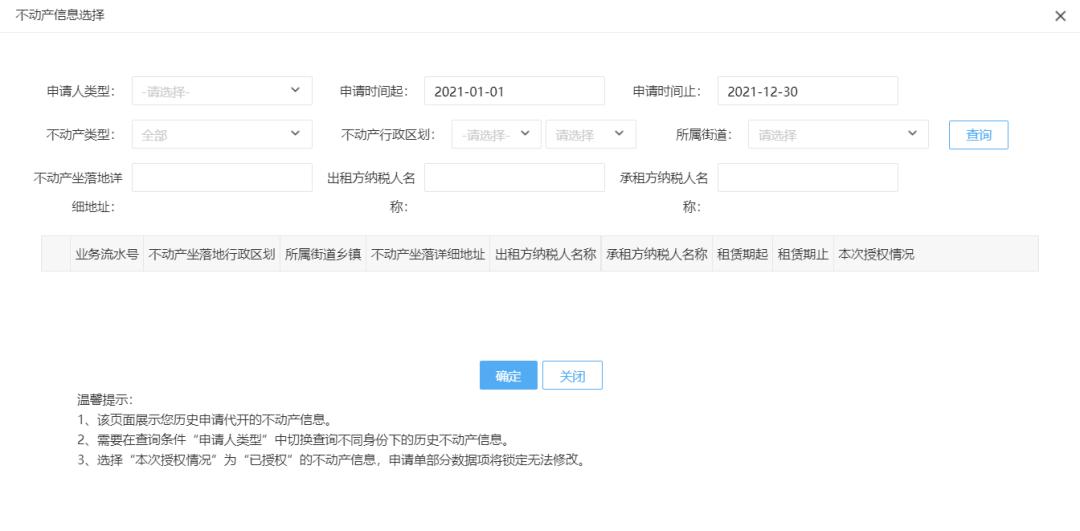Viewport: 1080px width, 531px height.
Task: Click the 申请时间止 date field
Action: [x=807, y=91]
